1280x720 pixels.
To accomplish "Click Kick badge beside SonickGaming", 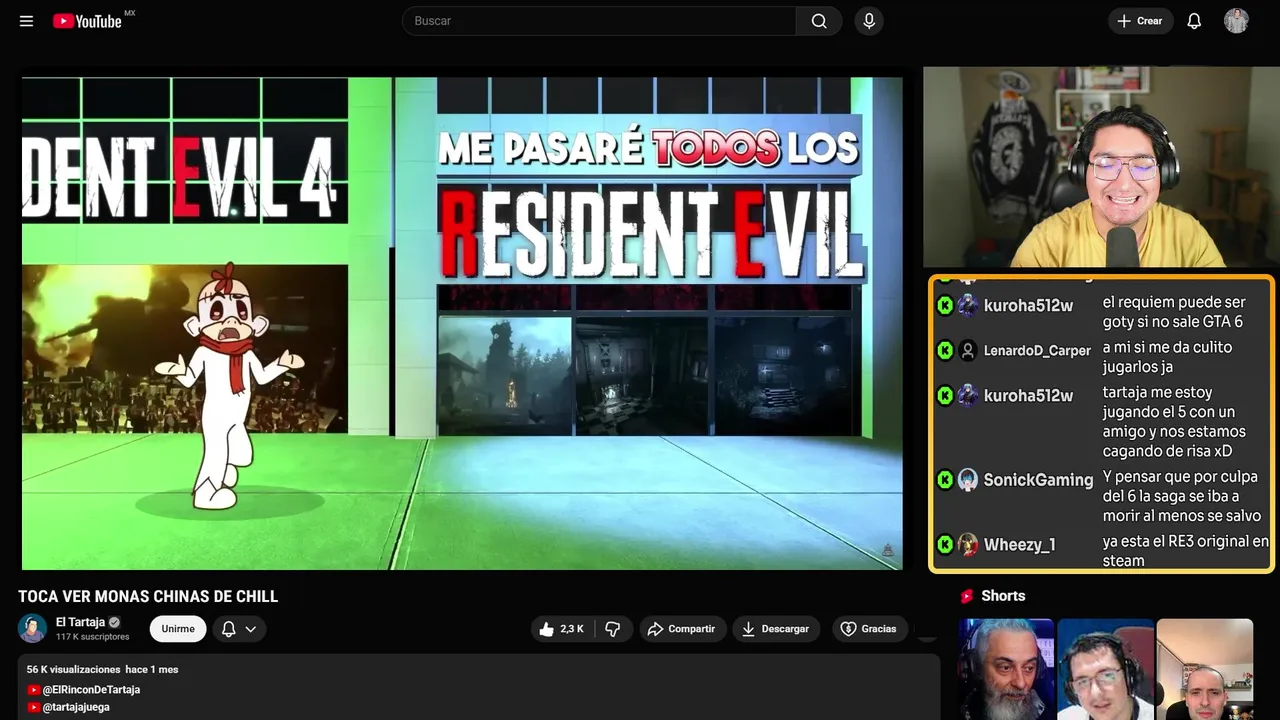I will coord(945,480).
